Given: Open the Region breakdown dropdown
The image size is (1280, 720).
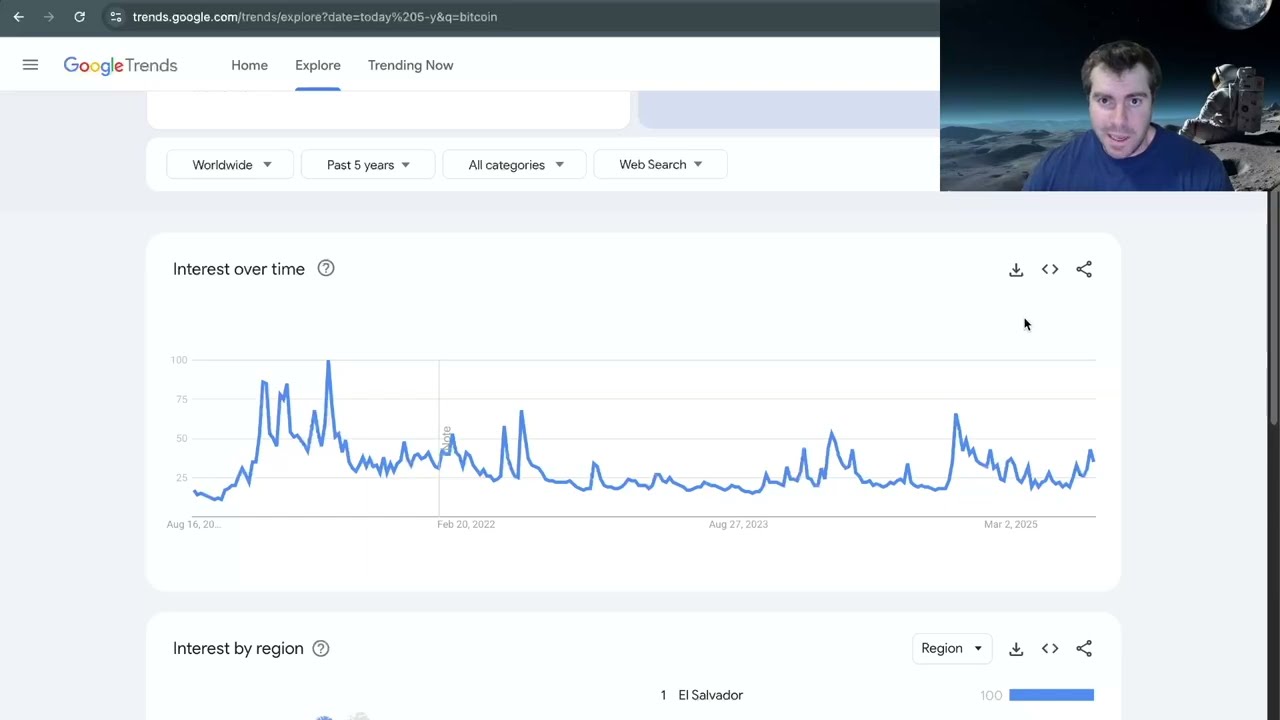Looking at the screenshot, I should [x=951, y=648].
